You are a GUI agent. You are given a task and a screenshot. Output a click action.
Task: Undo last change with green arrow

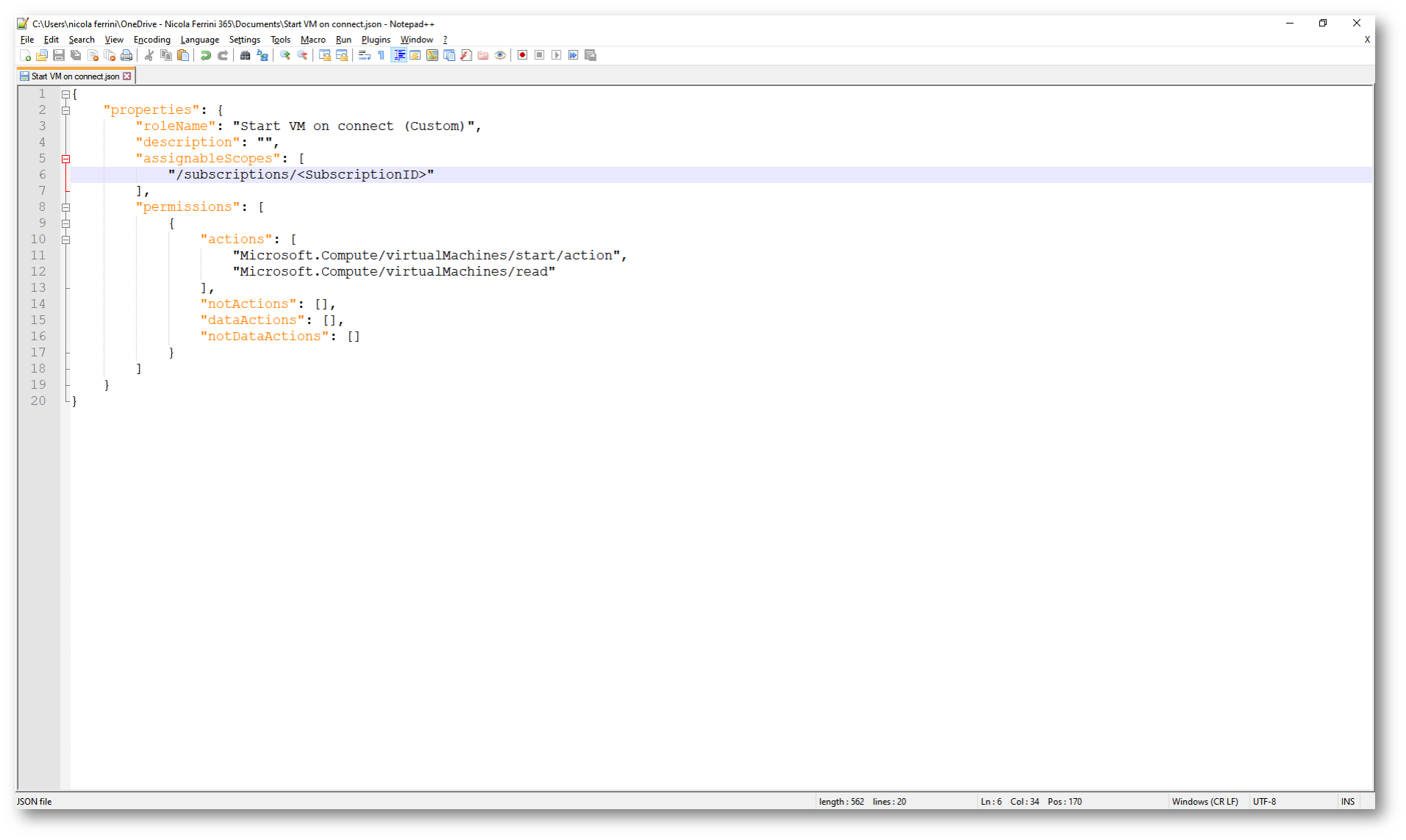(206, 56)
